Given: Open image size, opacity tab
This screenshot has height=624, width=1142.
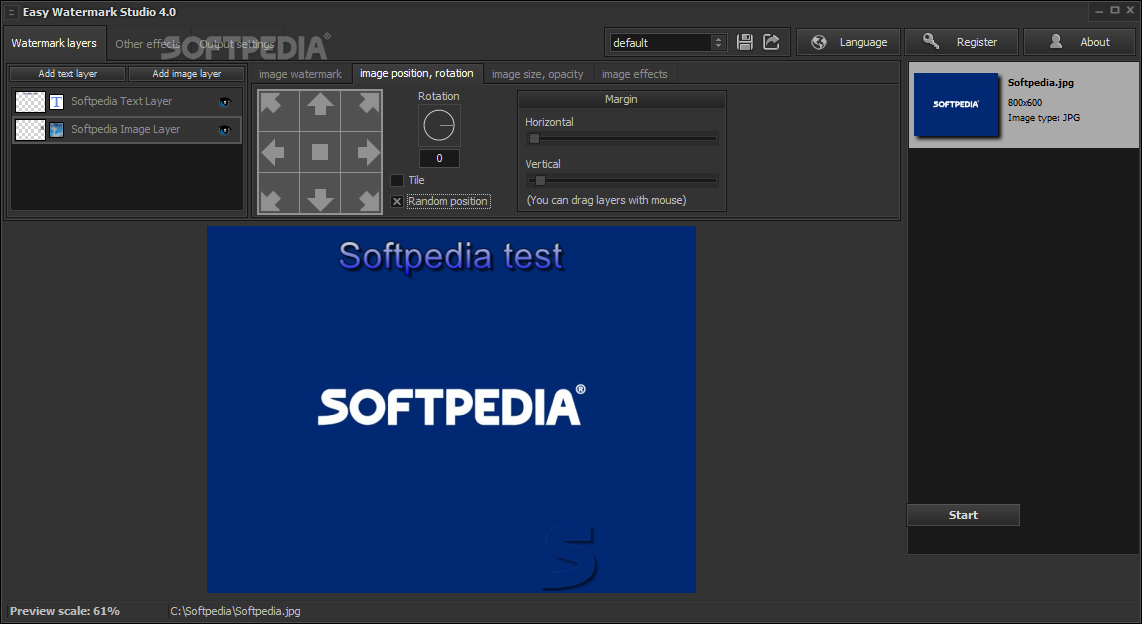Looking at the screenshot, I should [x=537, y=74].
